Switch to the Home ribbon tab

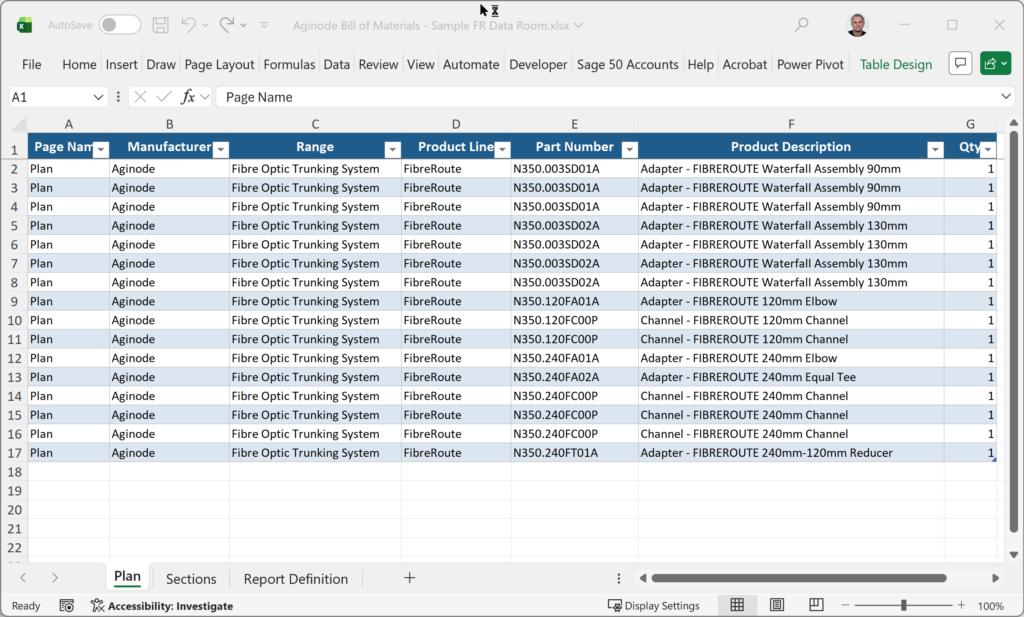point(79,65)
